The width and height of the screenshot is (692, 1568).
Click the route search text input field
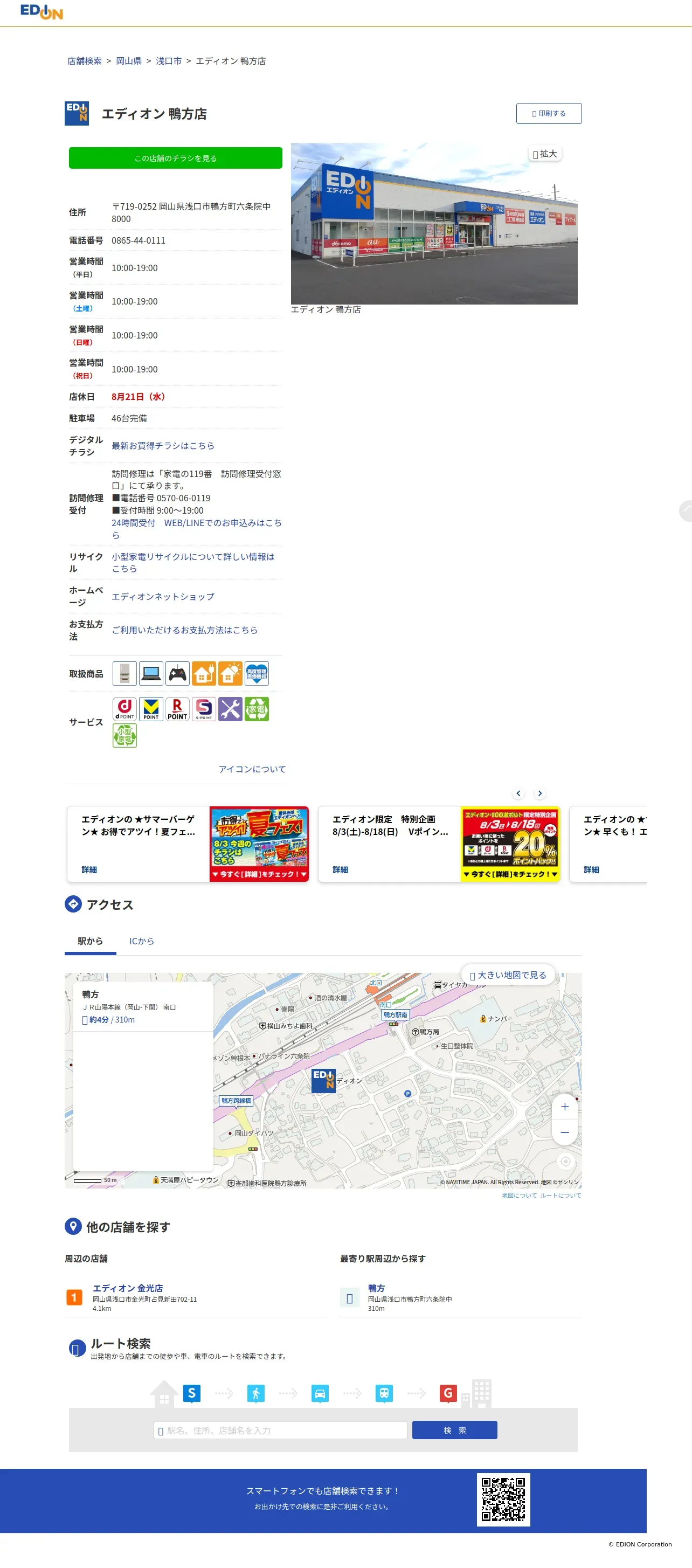[281, 1430]
